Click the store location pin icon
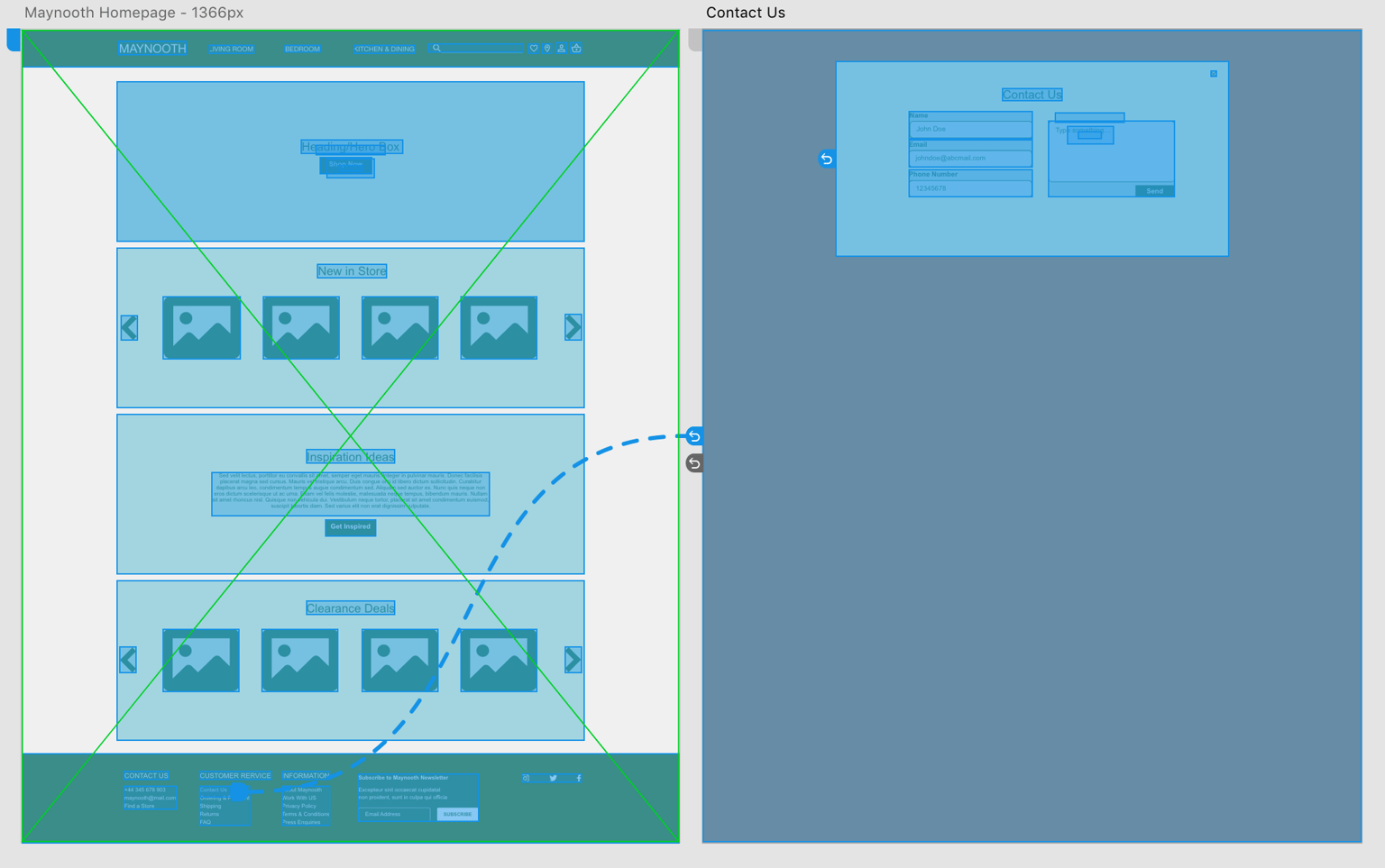This screenshot has width=1385, height=868. tap(547, 49)
